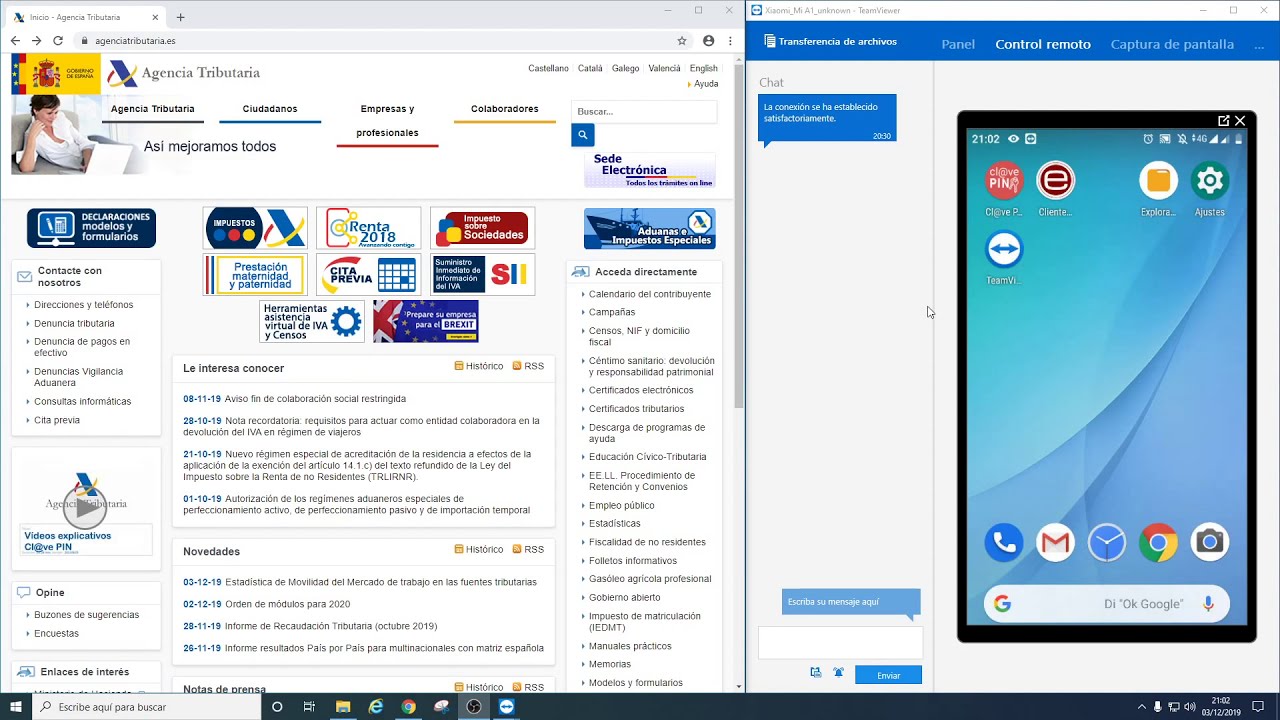The width and height of the screenshot is (1280, 720).
Task: Open Orden de módulos para 2020 news
Action: point(288,604)
